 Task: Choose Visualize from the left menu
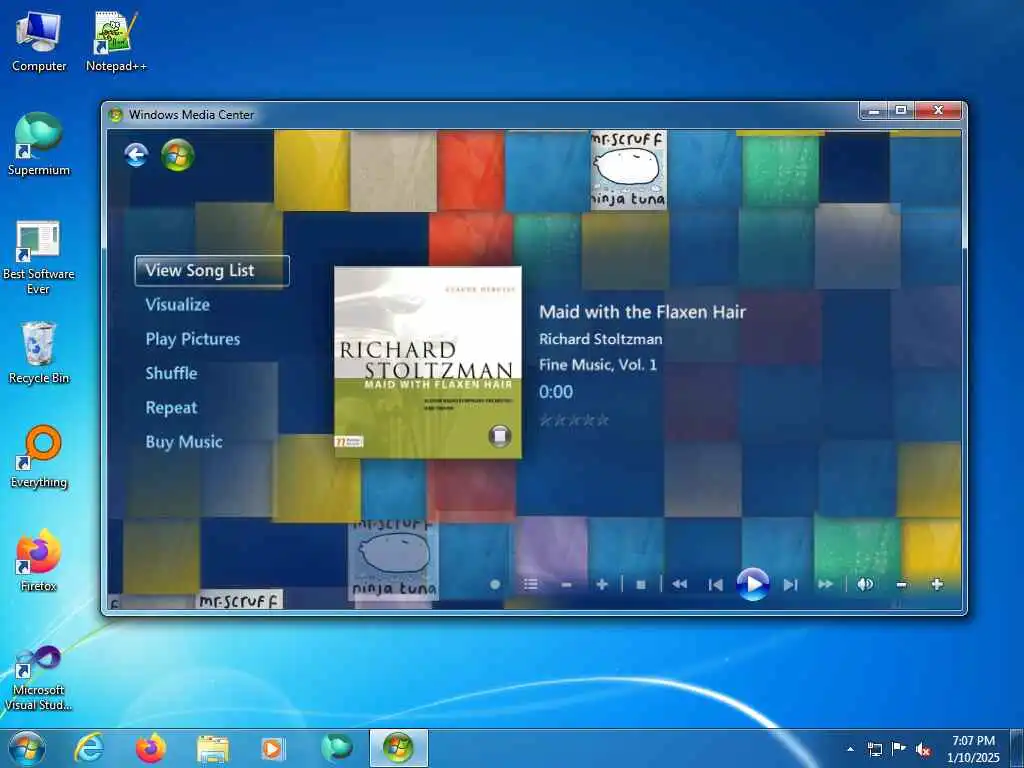[x=178, y=304]
